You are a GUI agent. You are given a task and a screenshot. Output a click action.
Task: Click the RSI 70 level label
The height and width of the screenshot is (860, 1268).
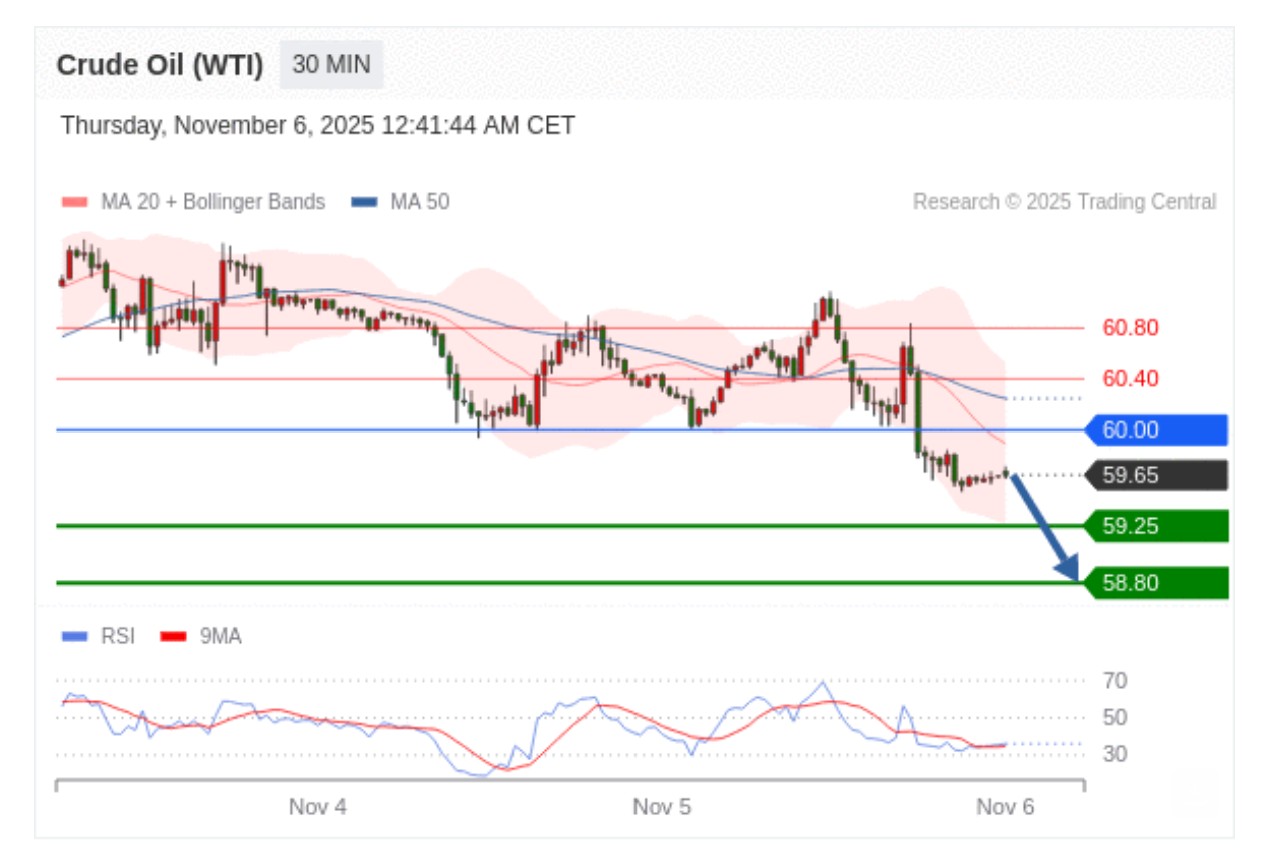pyautogui.click(x=1115, y=681)
